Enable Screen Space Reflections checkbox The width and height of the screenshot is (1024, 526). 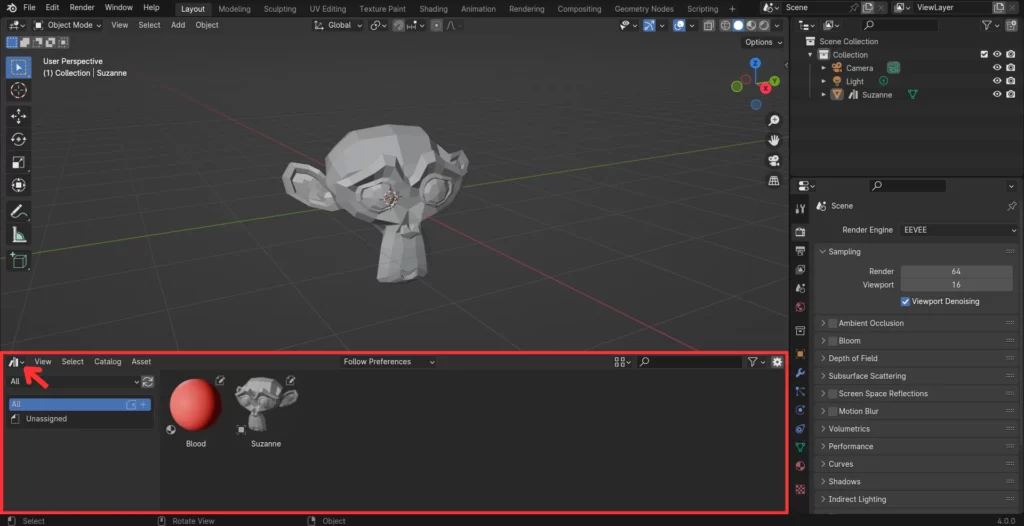[x=833, y=393]
